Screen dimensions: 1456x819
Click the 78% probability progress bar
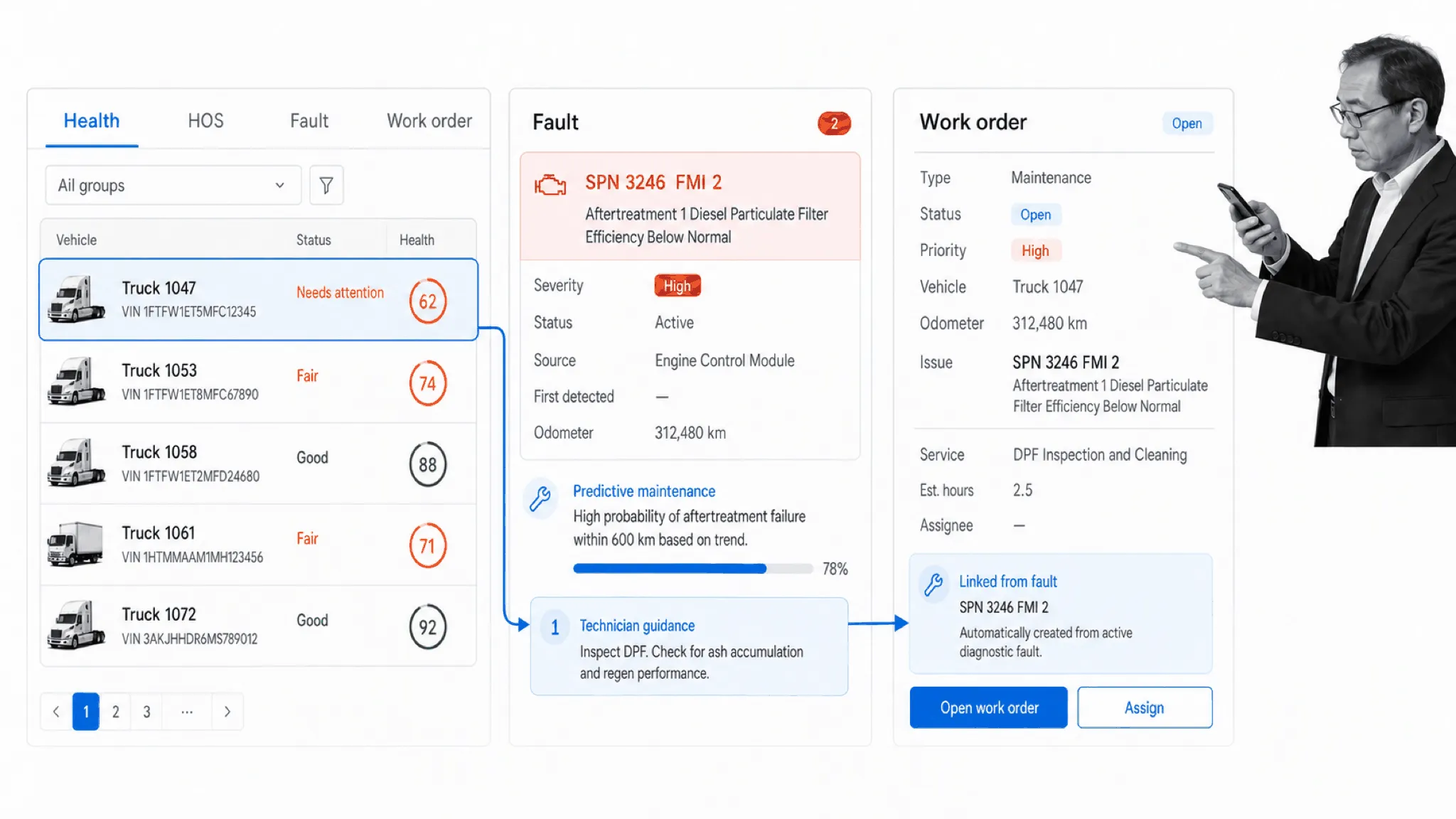coord(693,569)
